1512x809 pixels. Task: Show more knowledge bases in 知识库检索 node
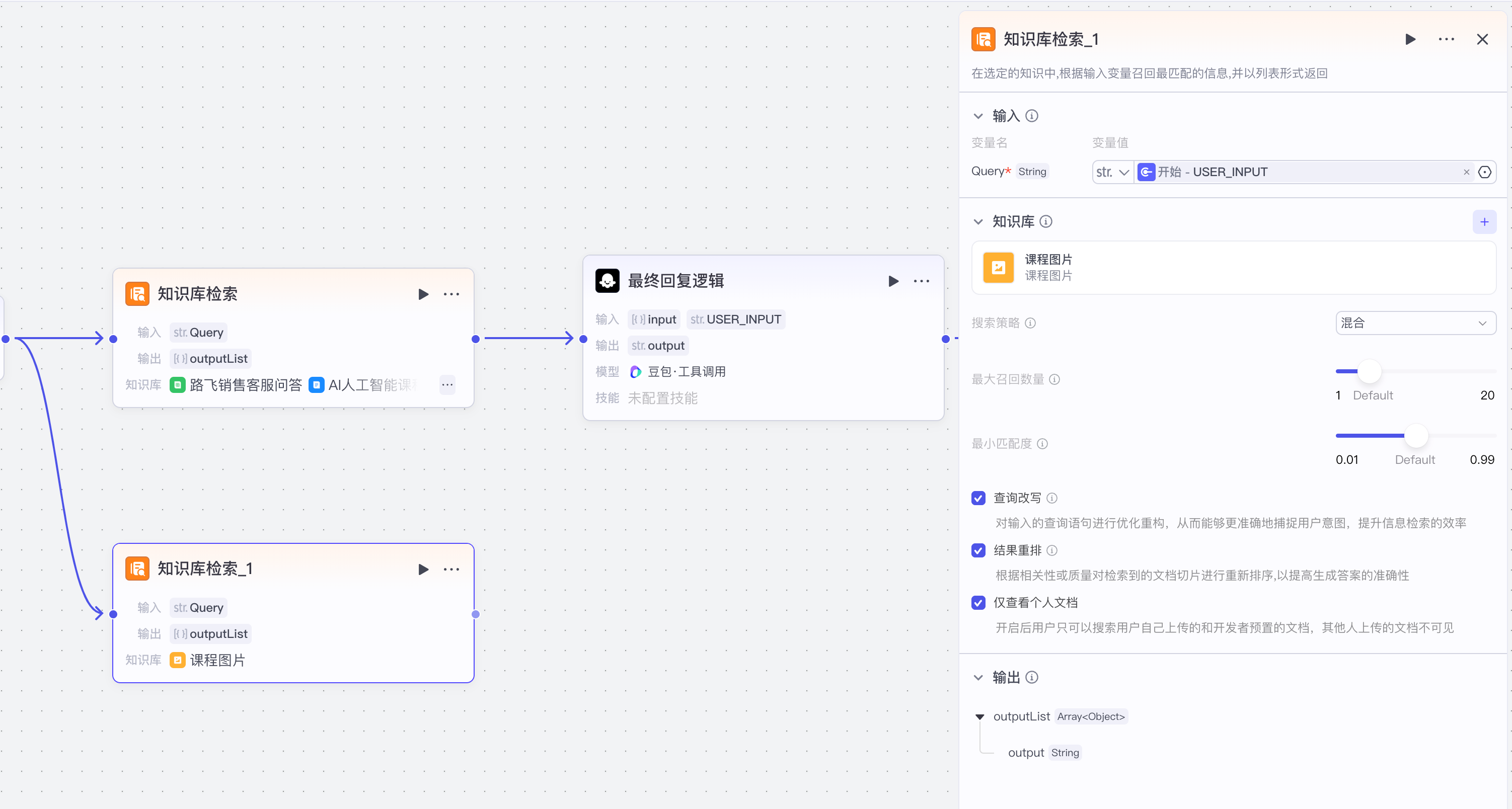(447, 385)
